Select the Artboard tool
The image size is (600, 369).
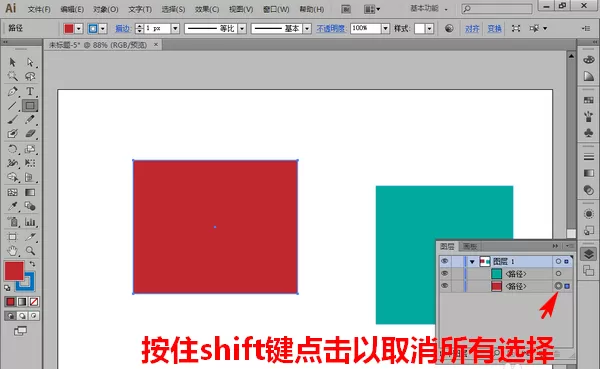coord(12,237)
